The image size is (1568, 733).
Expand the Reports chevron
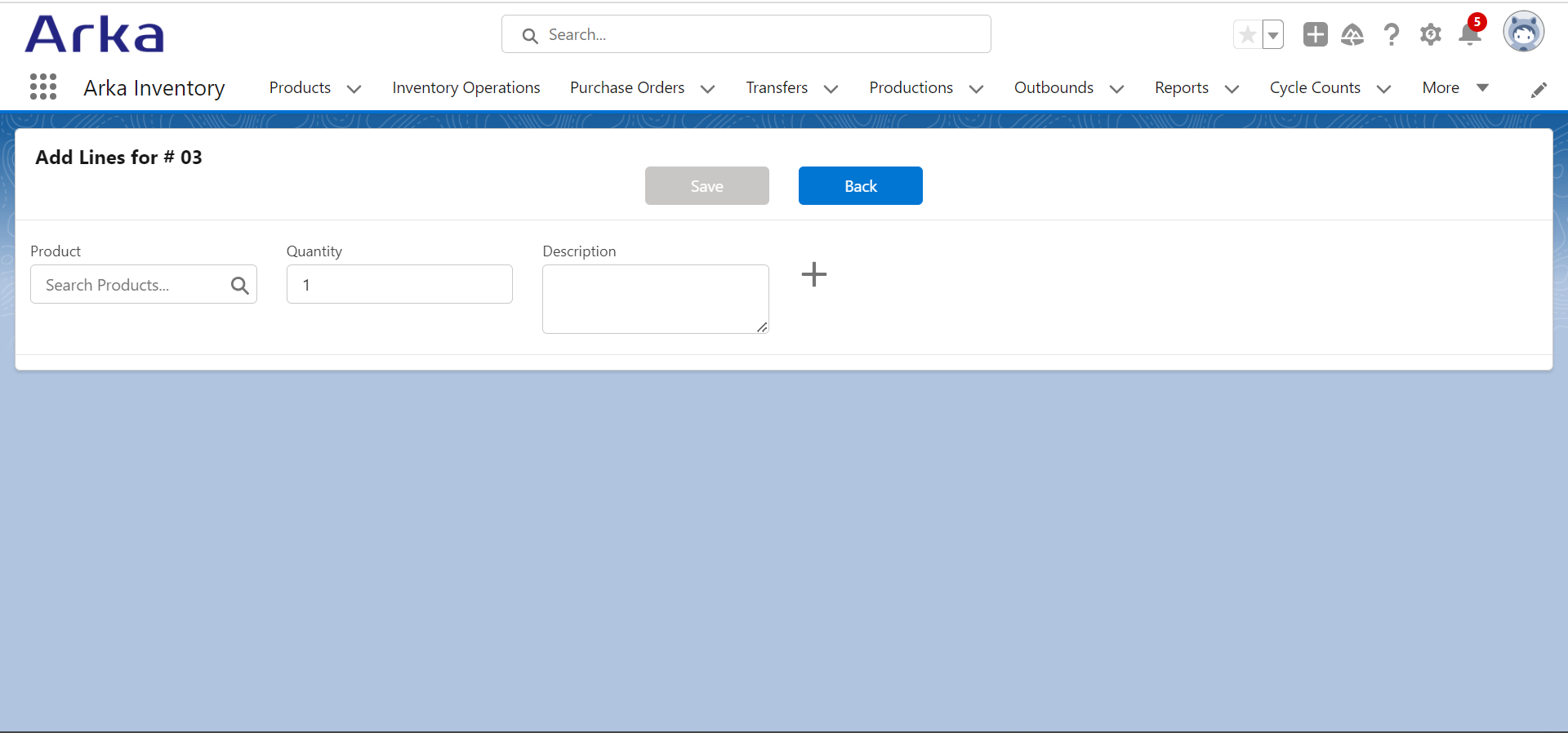pos(1232,89)
